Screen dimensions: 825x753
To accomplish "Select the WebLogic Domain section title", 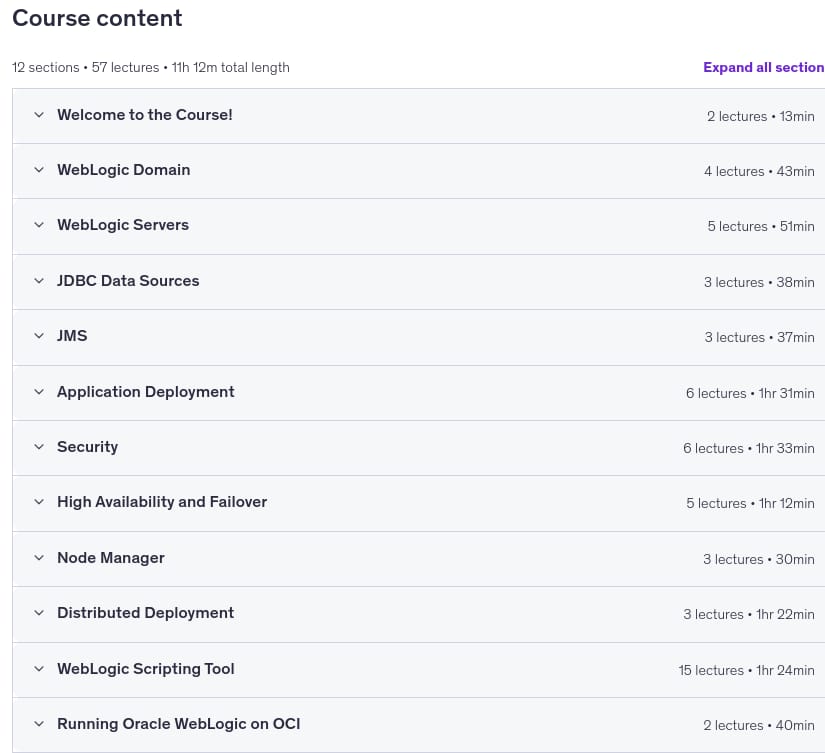I will (x=124, y=169).
